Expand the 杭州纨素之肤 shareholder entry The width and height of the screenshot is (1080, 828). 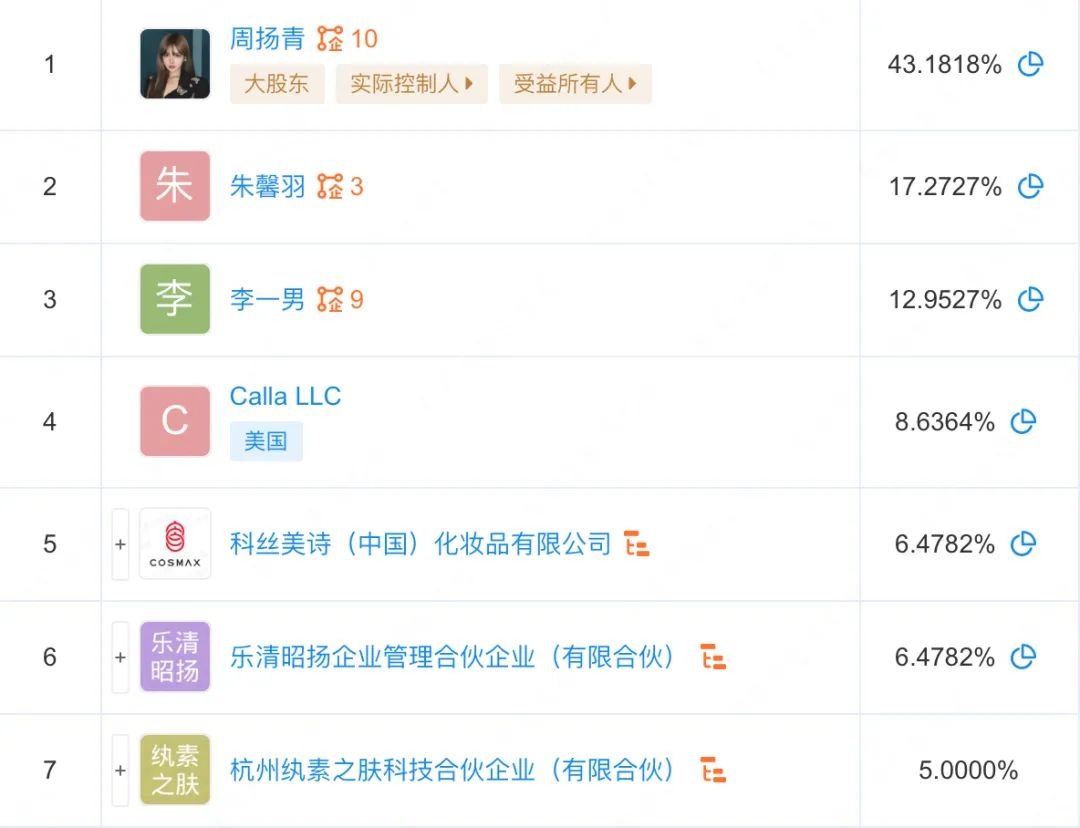coord(120,770)
